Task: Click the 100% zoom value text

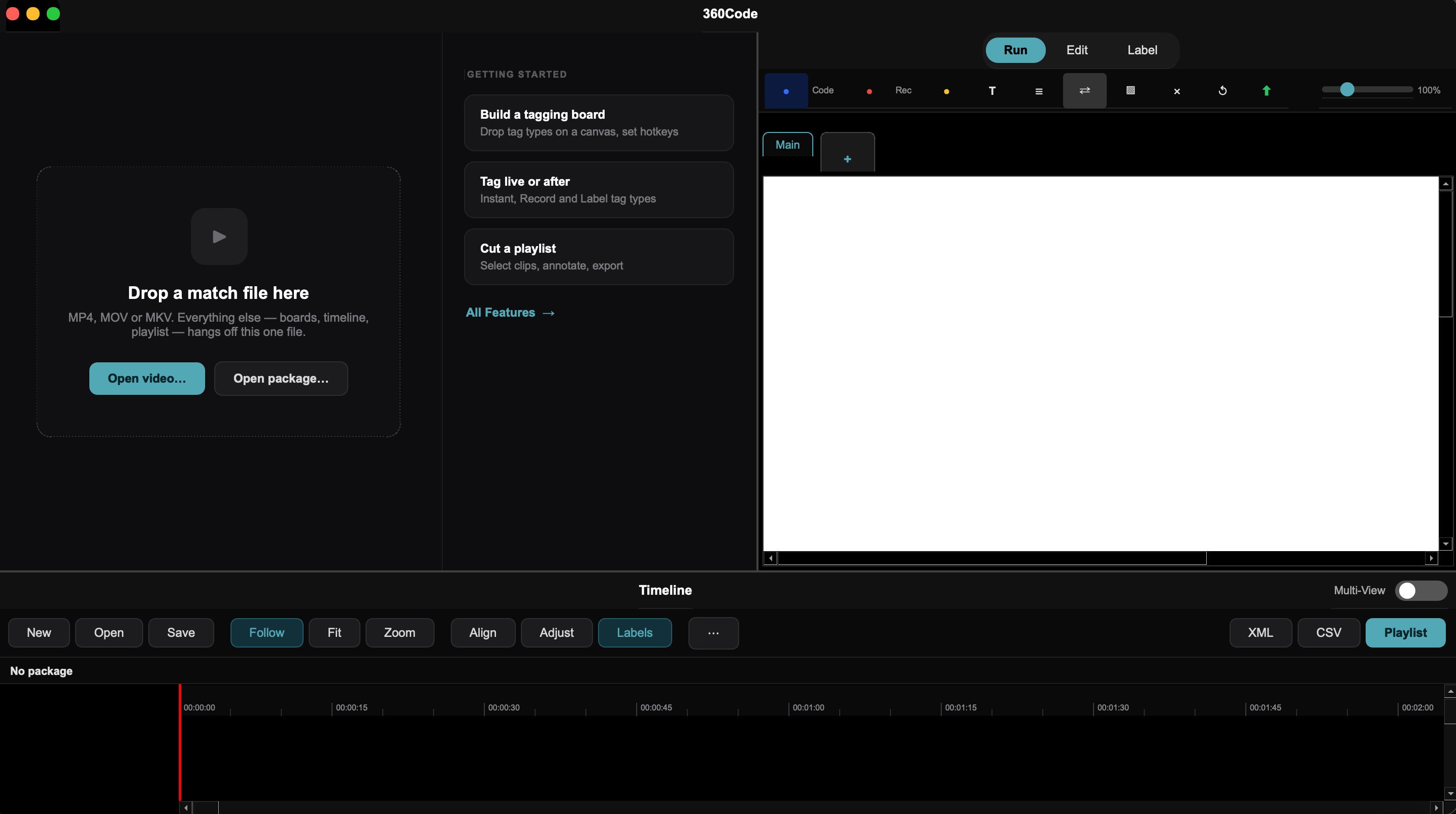Action: click(x=1428, y=90)
